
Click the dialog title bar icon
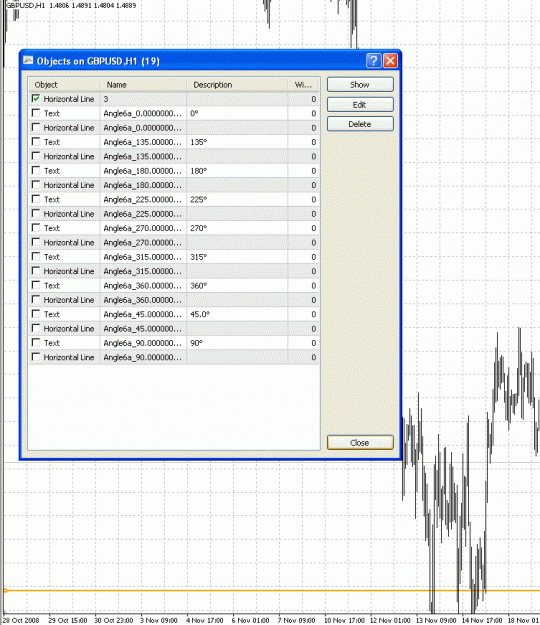coord(28,61)
